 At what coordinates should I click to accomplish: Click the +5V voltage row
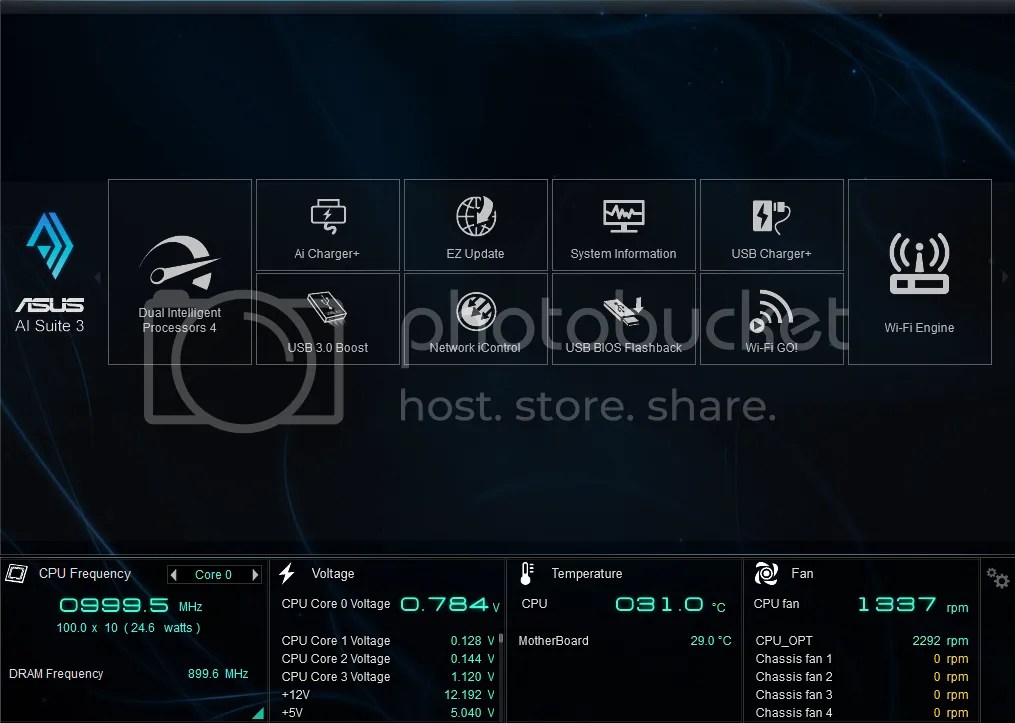[388, 713]
